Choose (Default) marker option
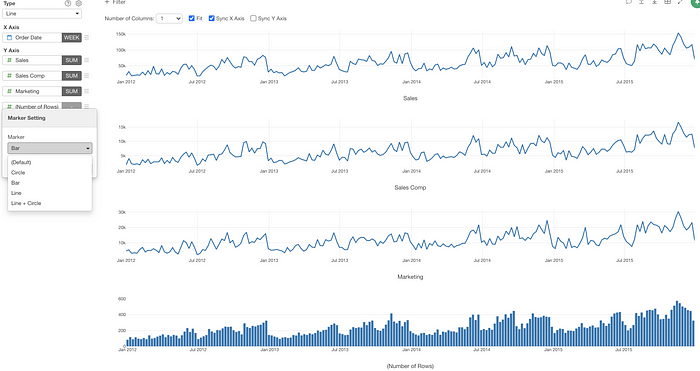Screen dimensions: 700x371 (50, 163)
